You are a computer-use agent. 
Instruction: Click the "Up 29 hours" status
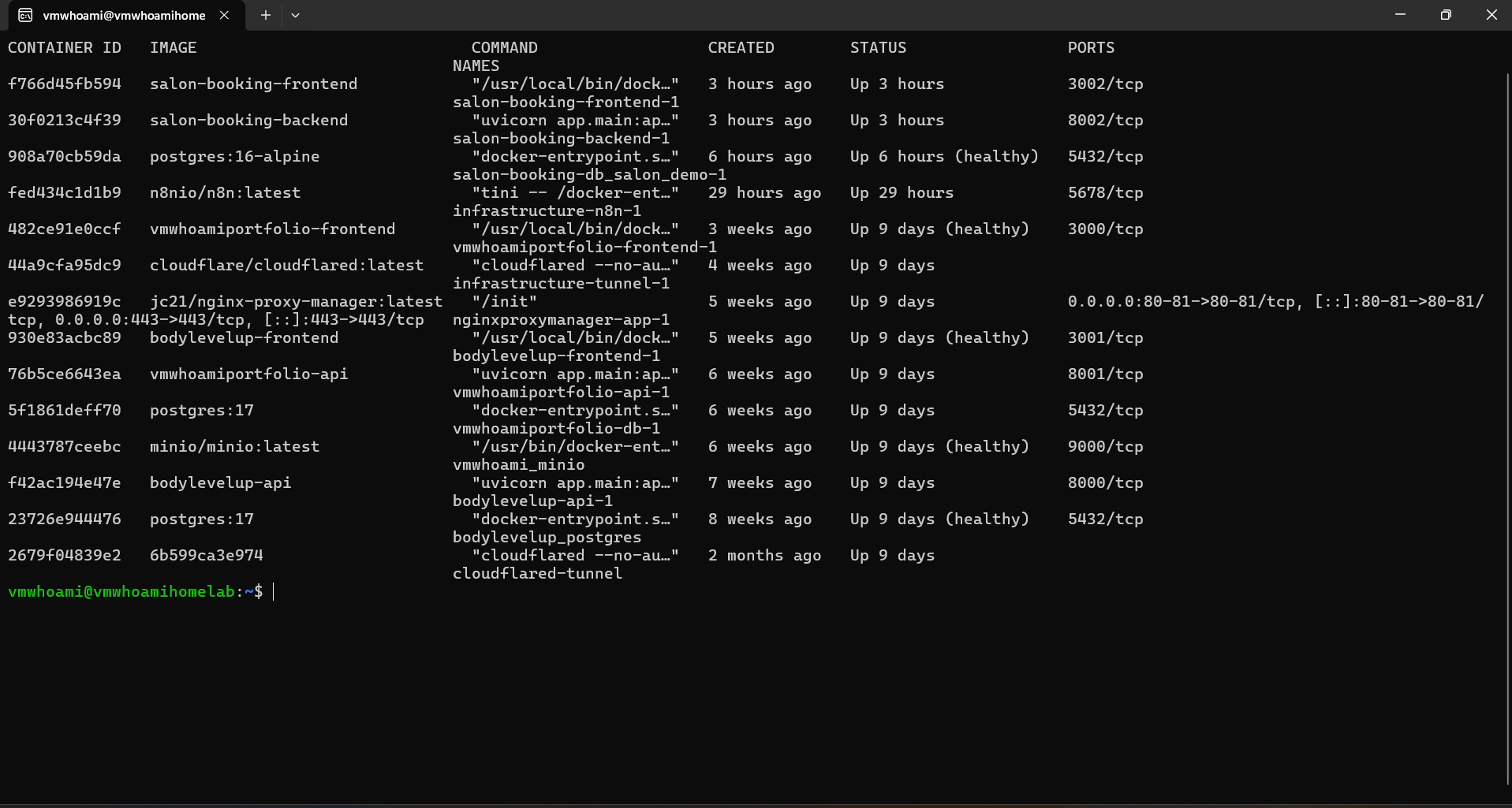[x=902, y=192]
